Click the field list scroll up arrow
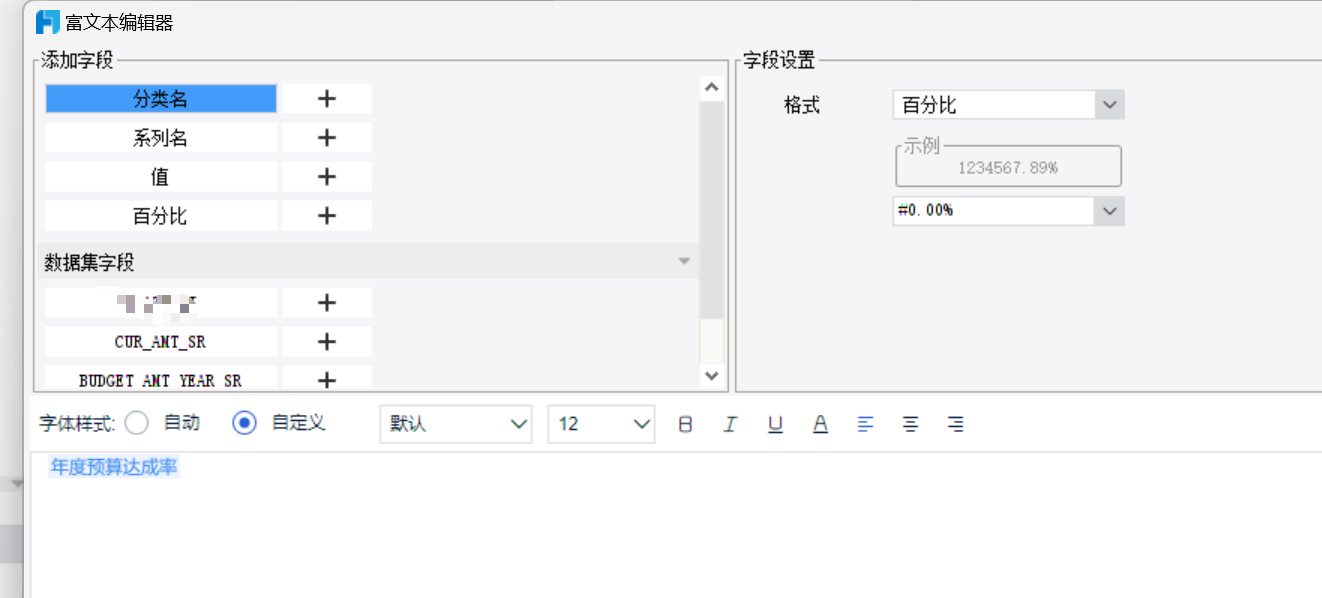Image resolution: width=1322 pixels, height=598 pixels. point(712,88)
